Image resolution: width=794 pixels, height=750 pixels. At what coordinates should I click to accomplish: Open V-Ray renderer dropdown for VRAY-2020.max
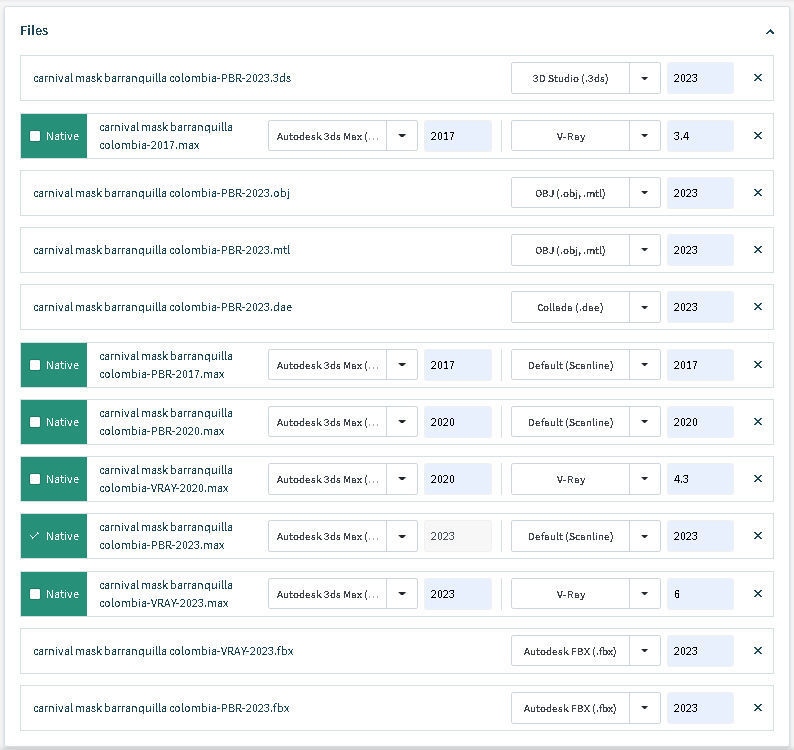coord(645,479)
